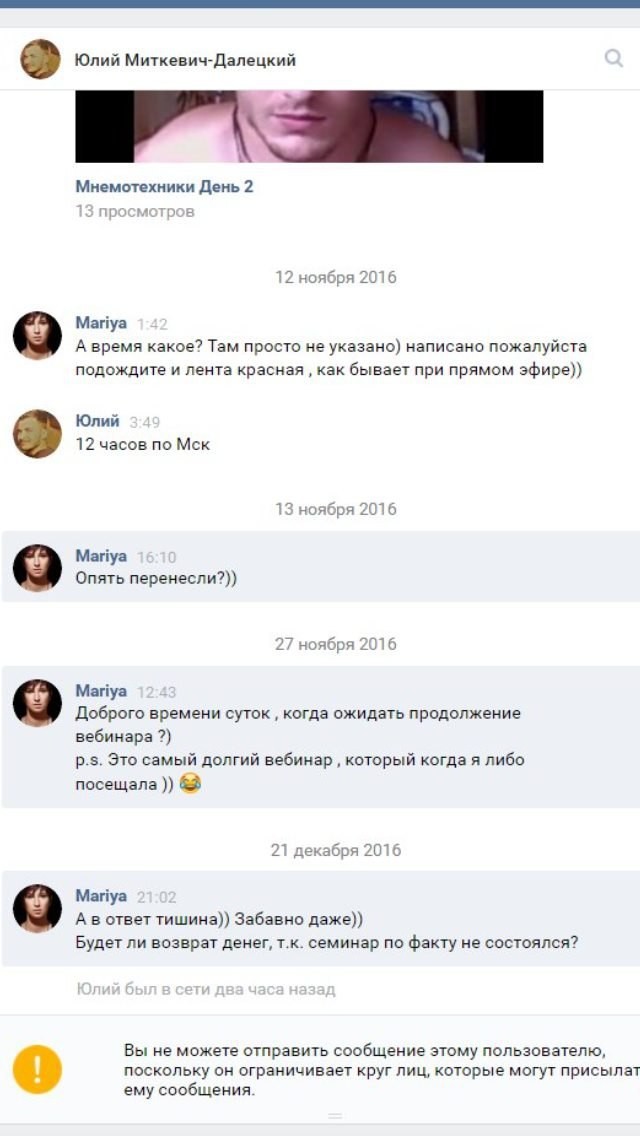This screenshot has height=1136, width=640.
Task: Open video link Мнемотехники День 2
Action: point(165,186)
